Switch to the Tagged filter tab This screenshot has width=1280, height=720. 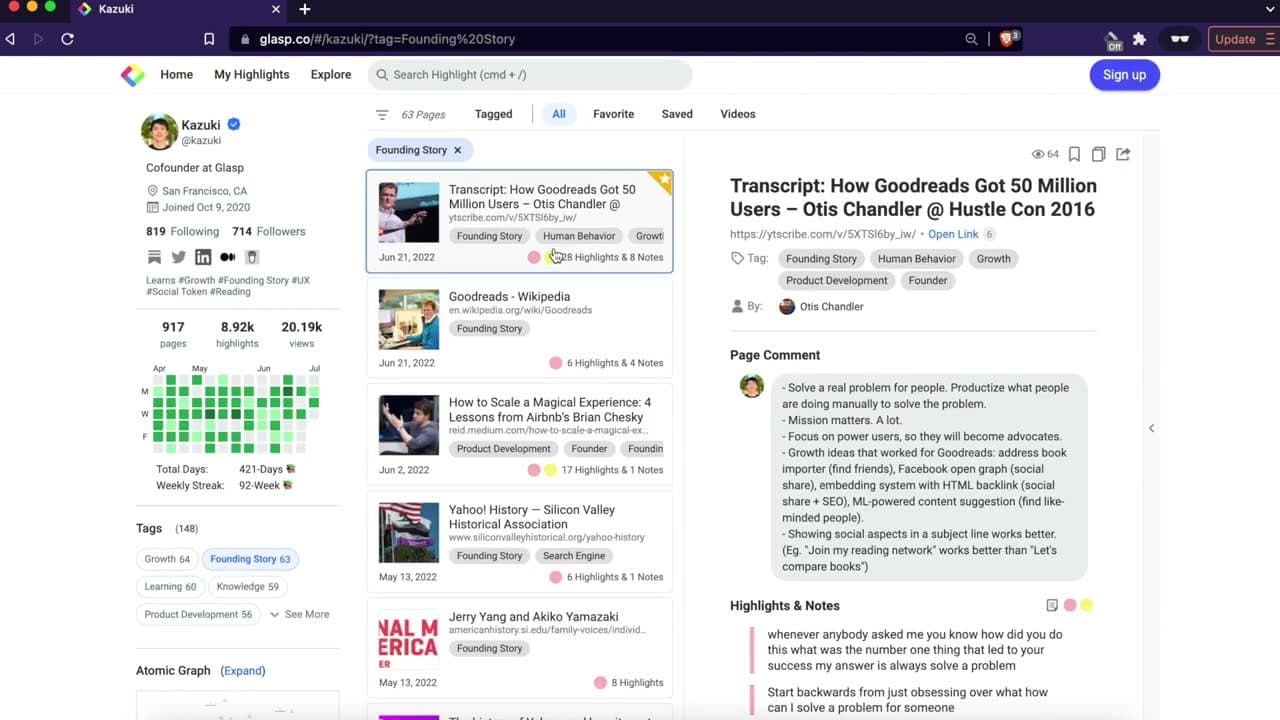(x=493, y=114)
